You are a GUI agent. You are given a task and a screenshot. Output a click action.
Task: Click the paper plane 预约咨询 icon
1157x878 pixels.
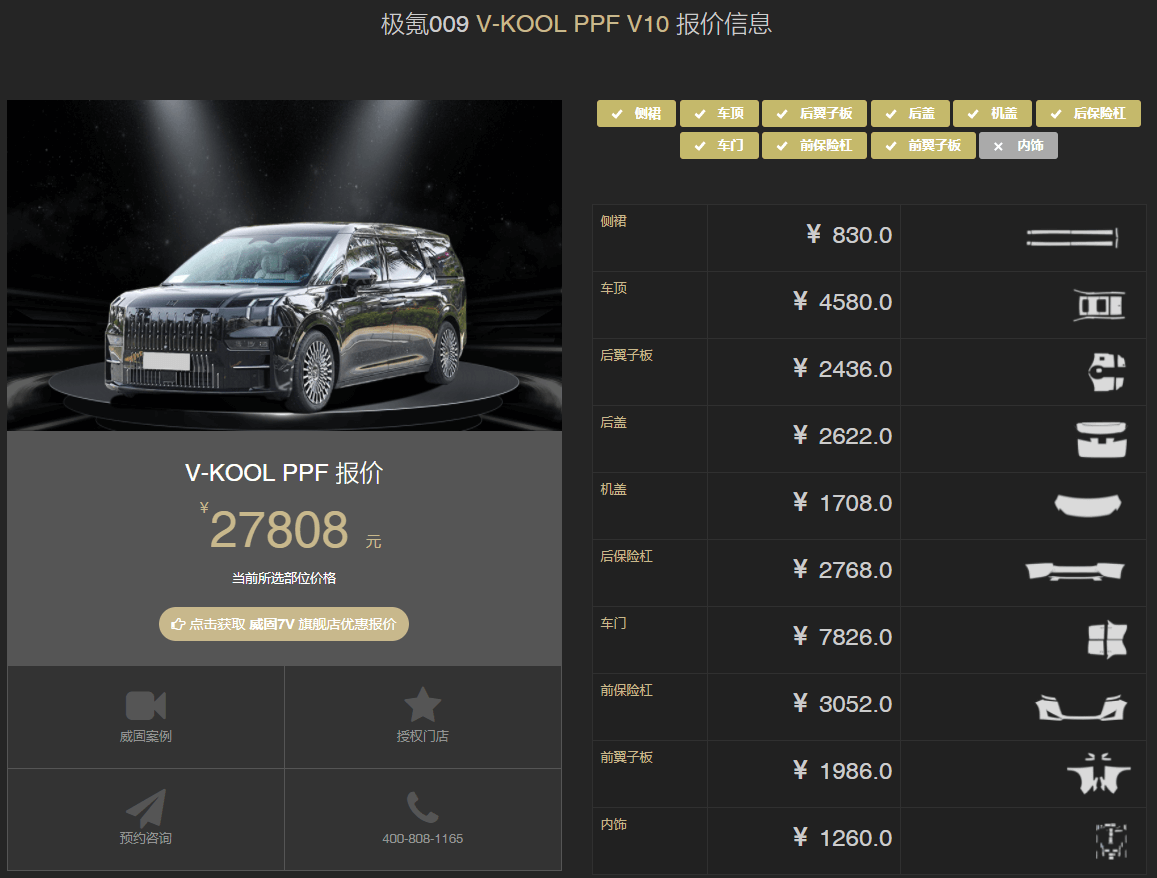click(145, 807)
